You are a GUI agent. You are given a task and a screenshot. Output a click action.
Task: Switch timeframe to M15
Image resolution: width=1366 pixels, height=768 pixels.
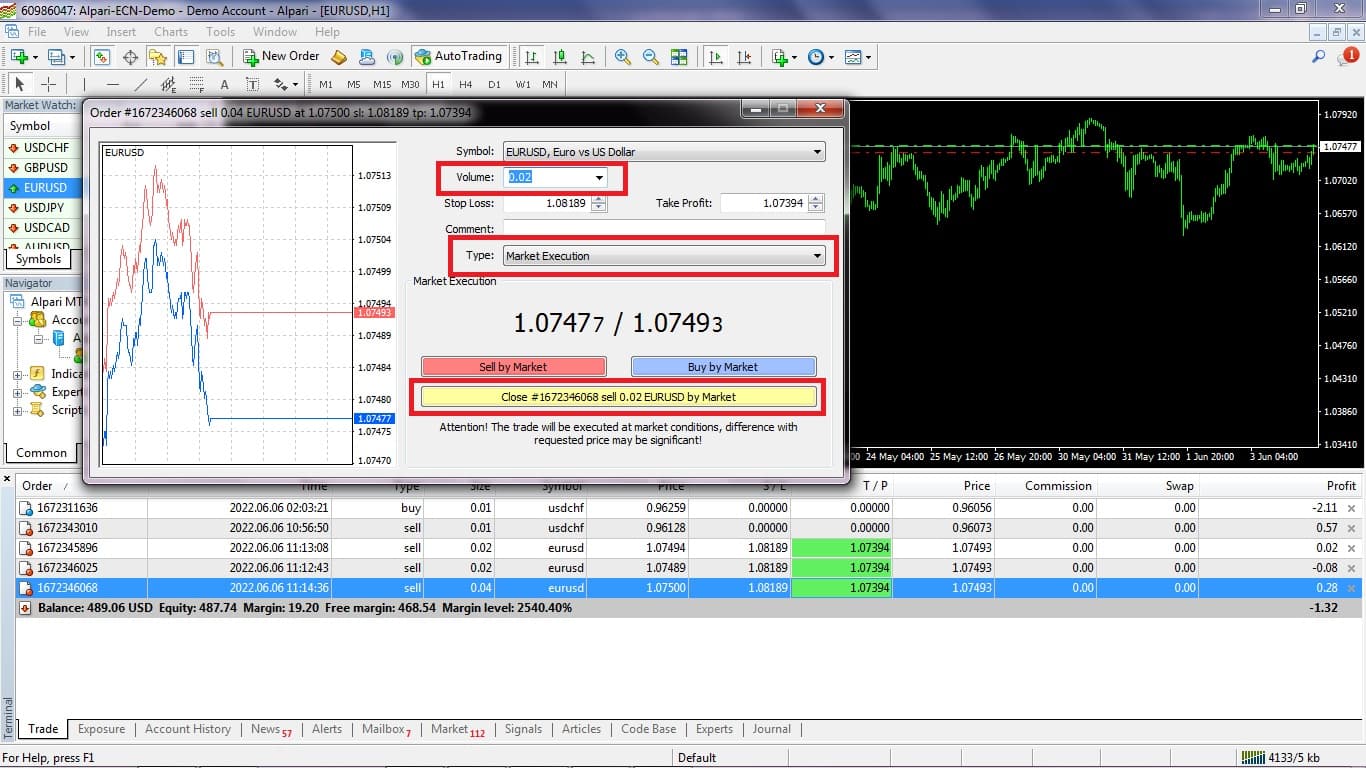click(382, 84)
